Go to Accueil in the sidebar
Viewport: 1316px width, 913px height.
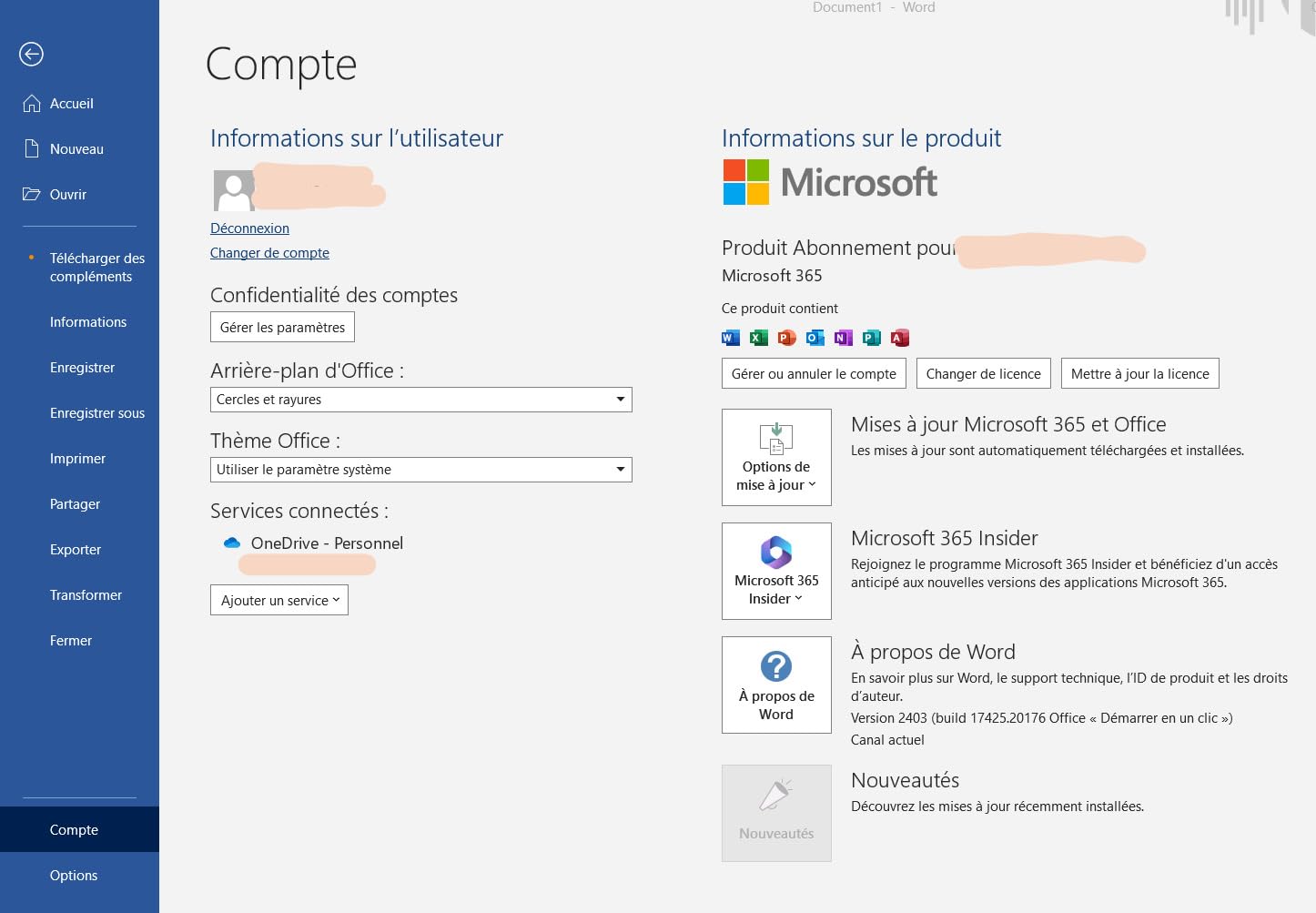point(79,104)
